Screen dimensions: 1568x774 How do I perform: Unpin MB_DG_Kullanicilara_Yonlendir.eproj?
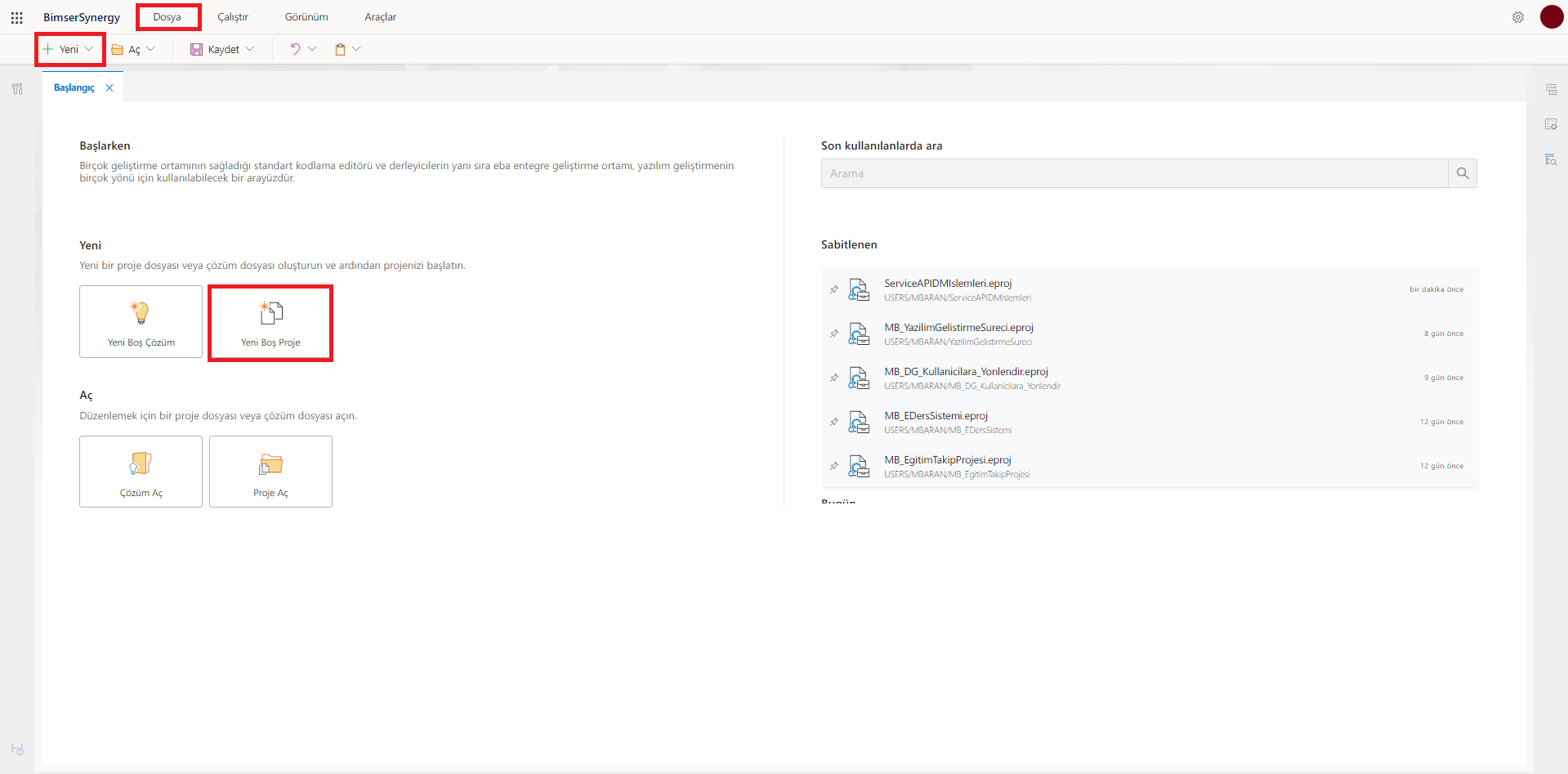point(834,378)
